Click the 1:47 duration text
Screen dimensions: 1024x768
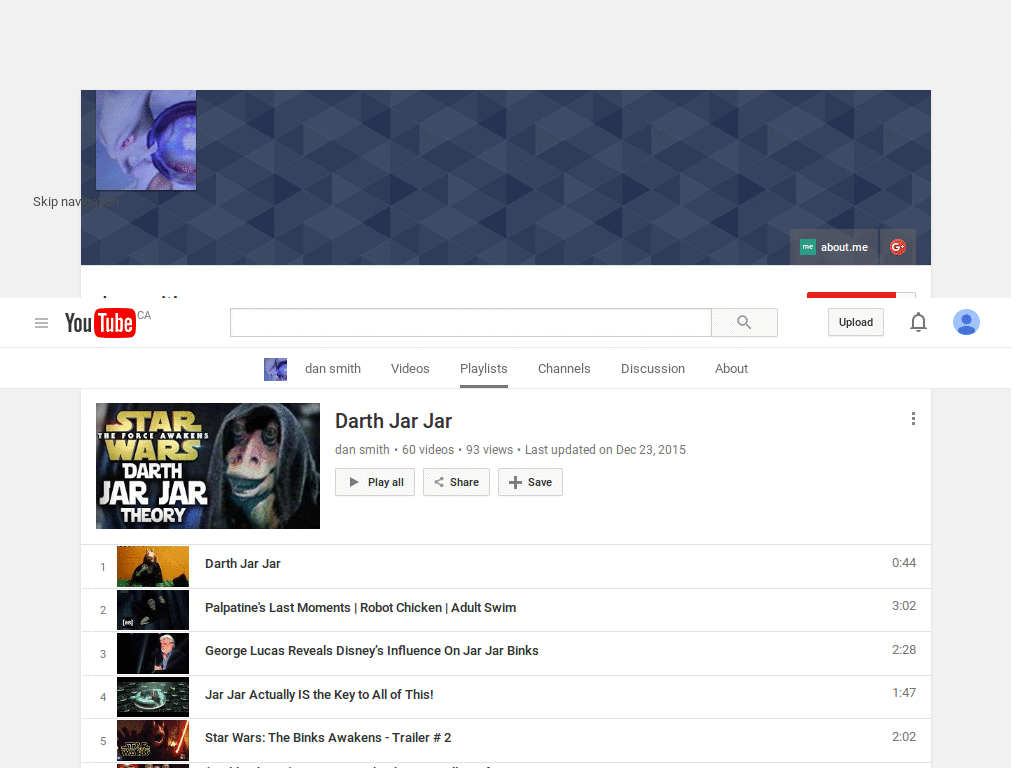pyautogui.click(x=904, y=693)
